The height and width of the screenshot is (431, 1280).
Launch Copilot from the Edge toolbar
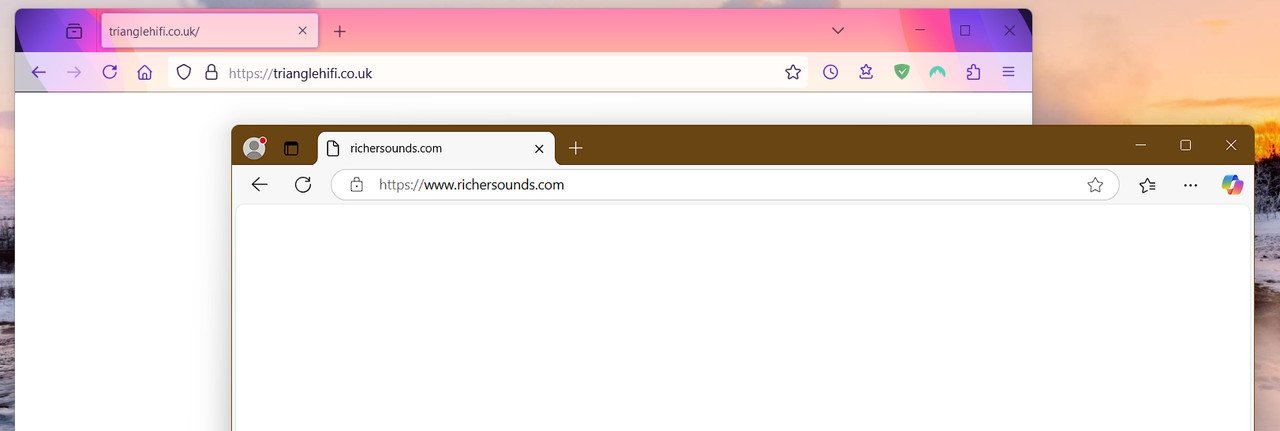coord(1232,184)
